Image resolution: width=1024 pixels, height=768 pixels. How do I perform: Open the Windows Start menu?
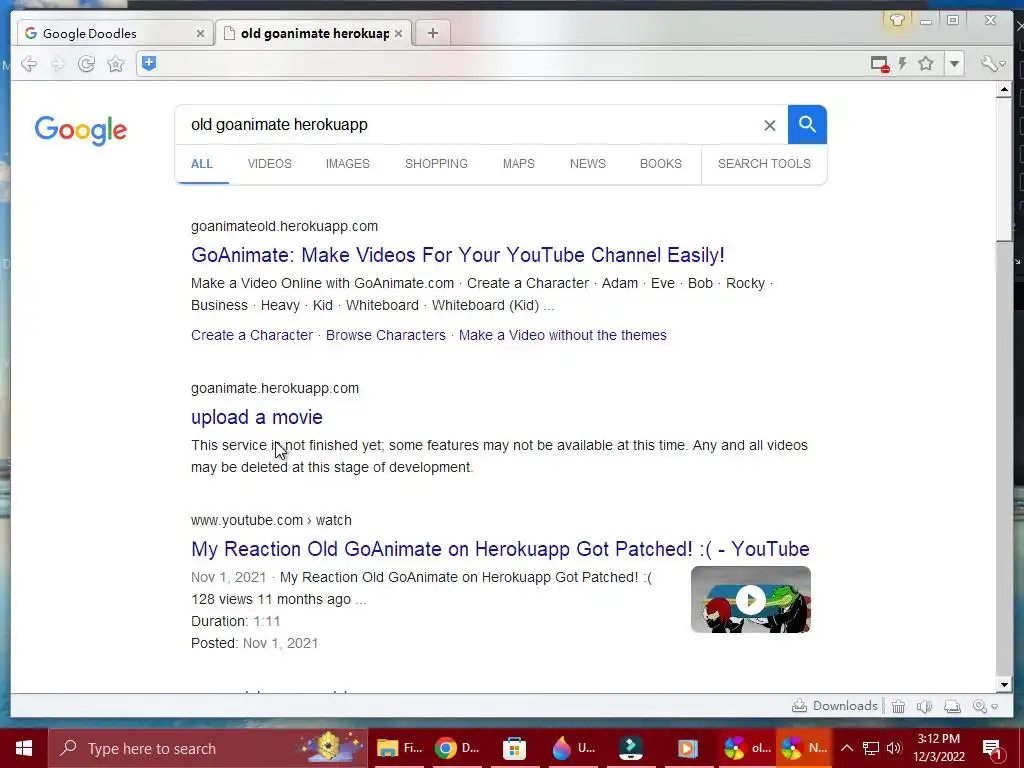[24, 748]
